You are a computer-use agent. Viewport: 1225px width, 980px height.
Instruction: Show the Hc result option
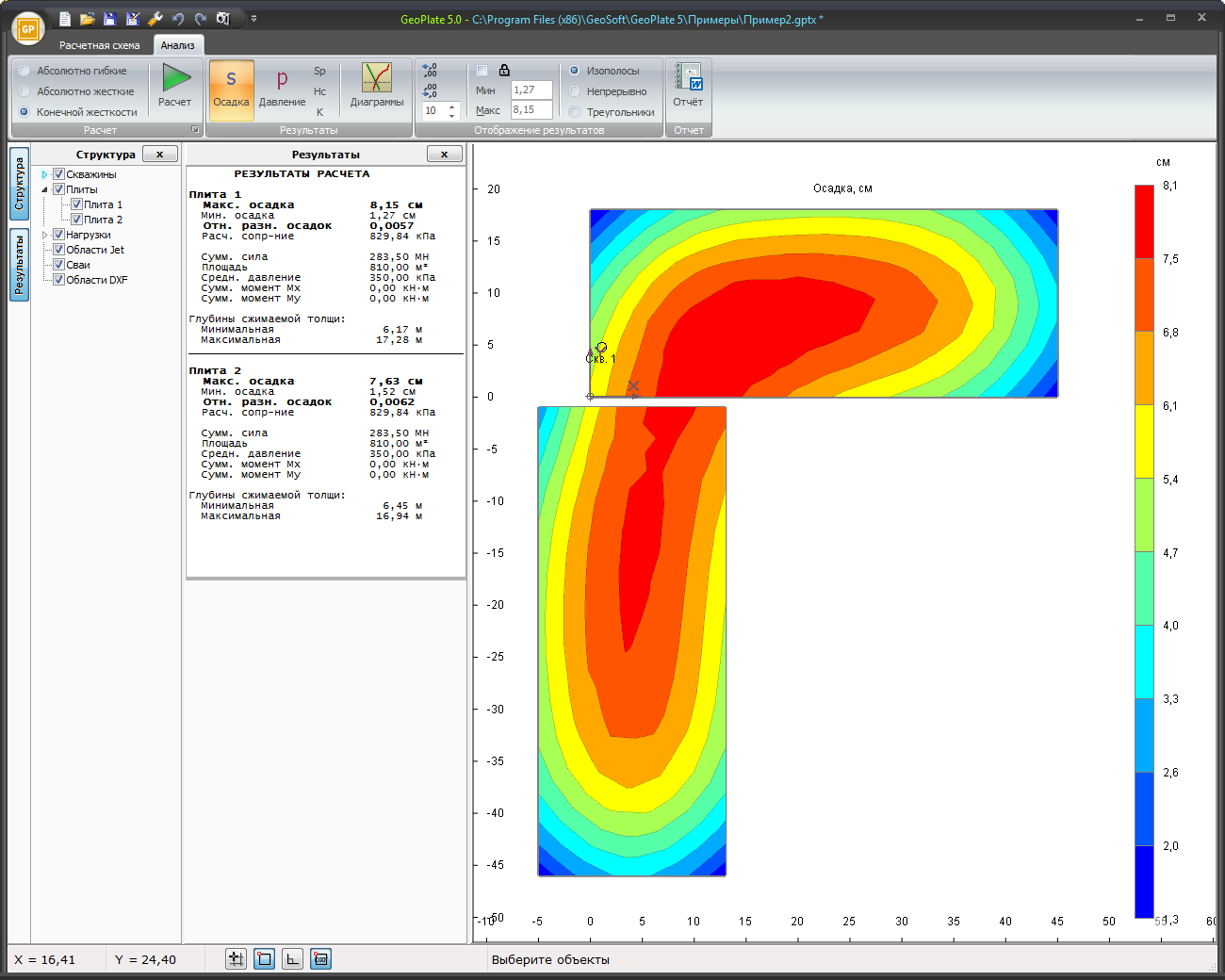click(319, 91)
